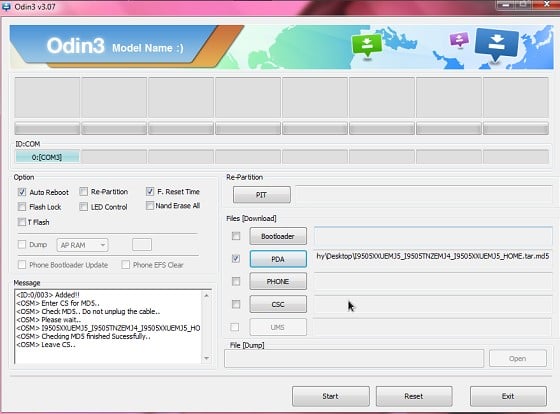Start the flashing with Start button
The image size is (560, 414).
(x=330, y=396)
